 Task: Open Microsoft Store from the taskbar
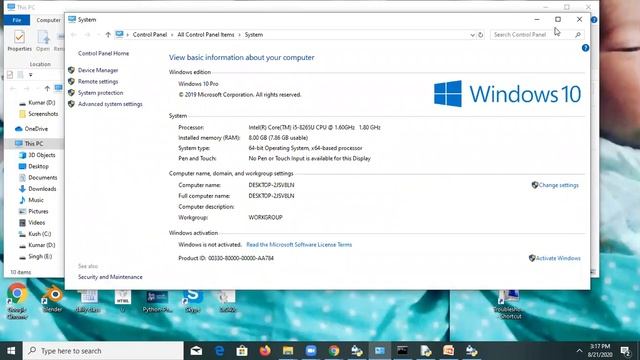pos(242,351)
